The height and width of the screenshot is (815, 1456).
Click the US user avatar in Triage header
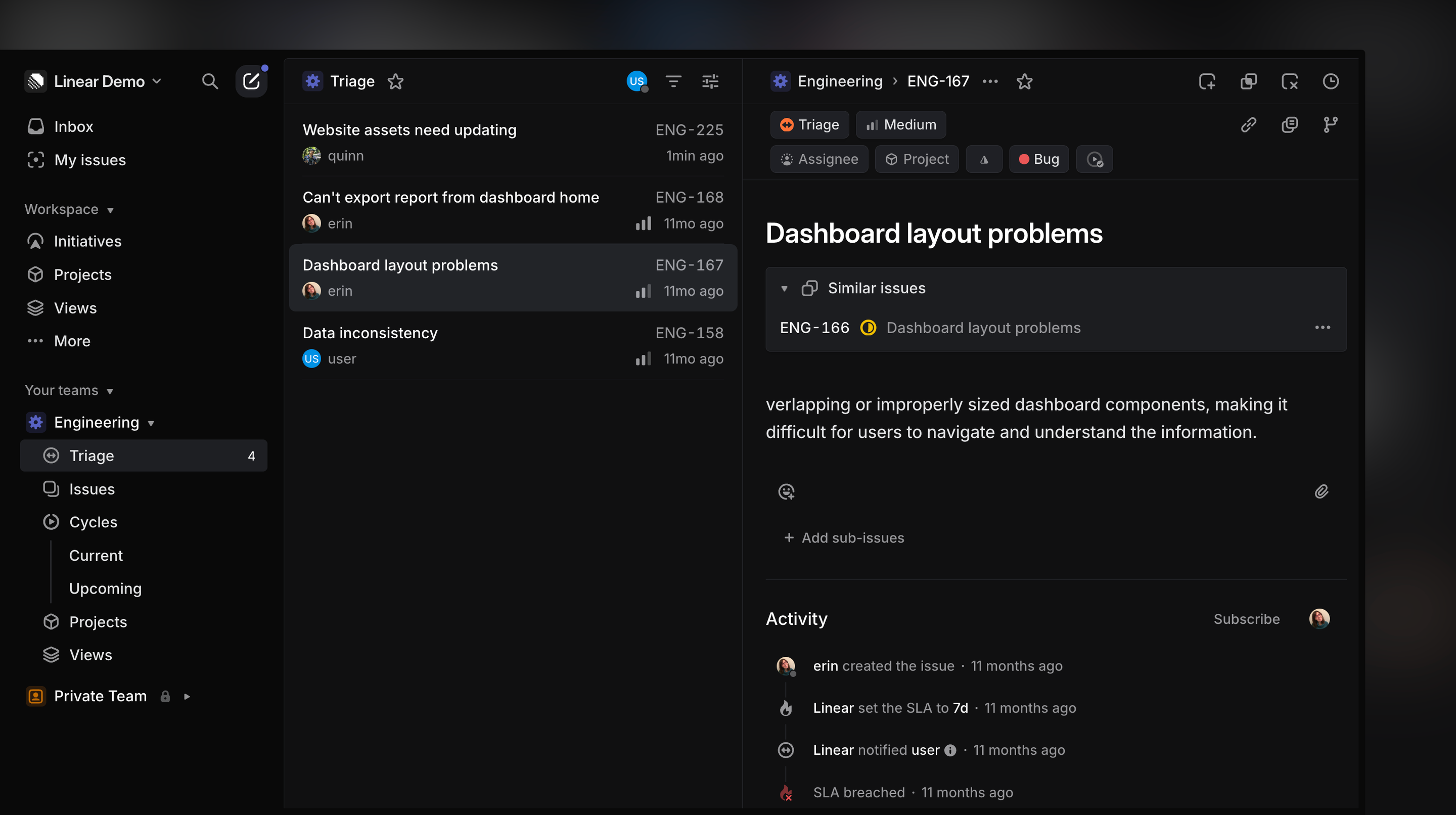637,81
